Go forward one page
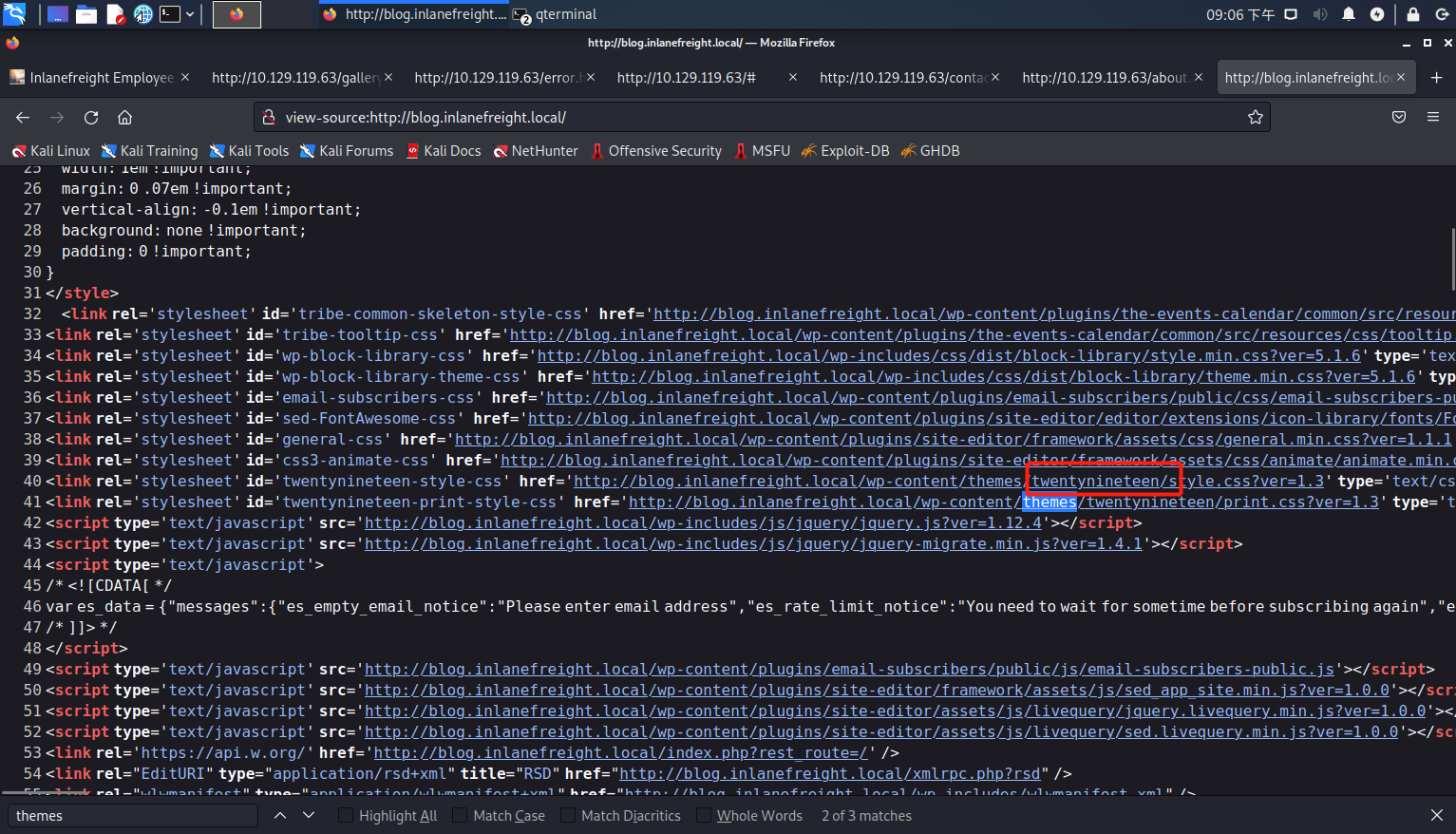The image size is (1456, 834). click(57, 117)
